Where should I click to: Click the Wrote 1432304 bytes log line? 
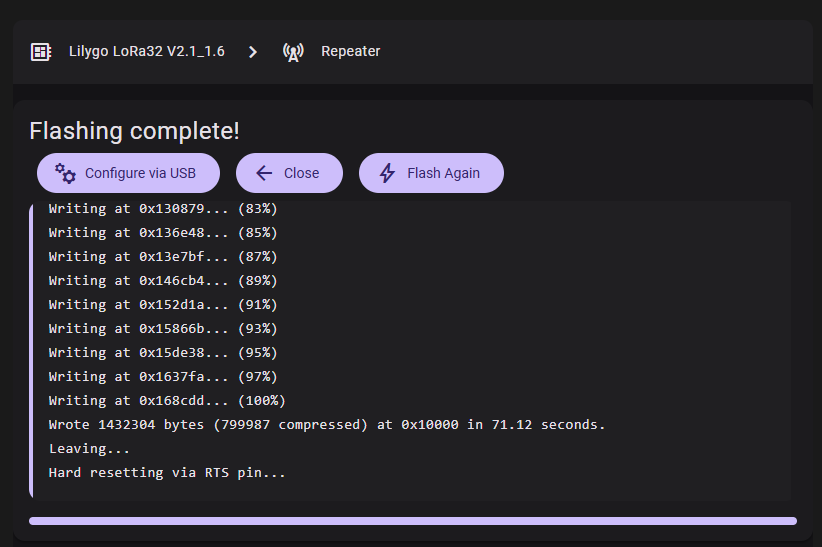(x=327, y=424)
